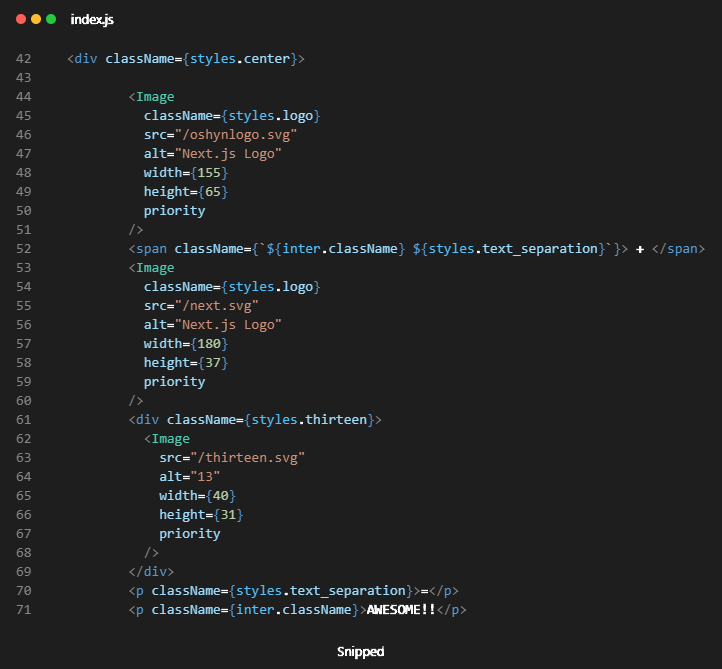Click 'styles.text_separation' on line 70

[320, 591]
